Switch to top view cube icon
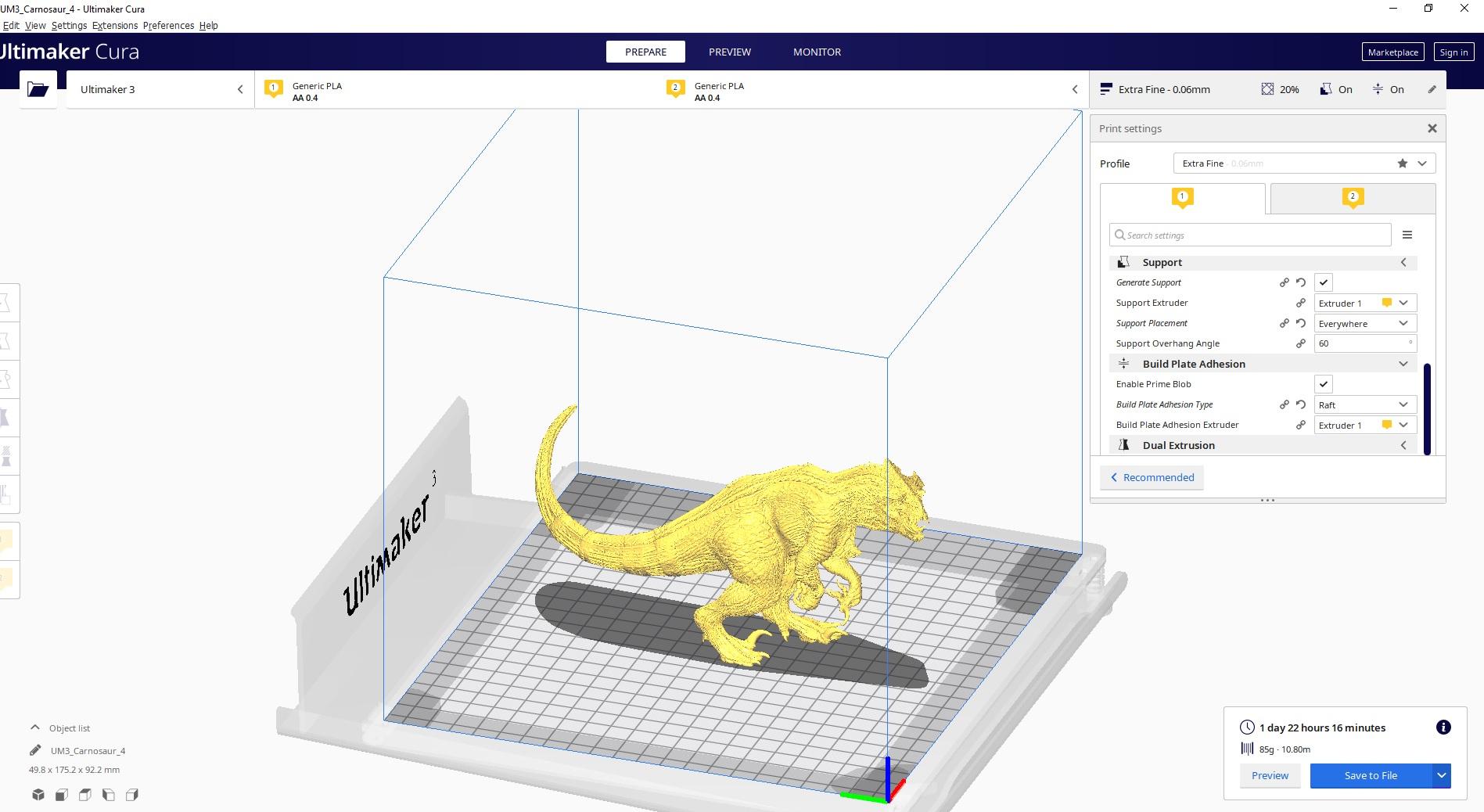 (x=85, y=795)
